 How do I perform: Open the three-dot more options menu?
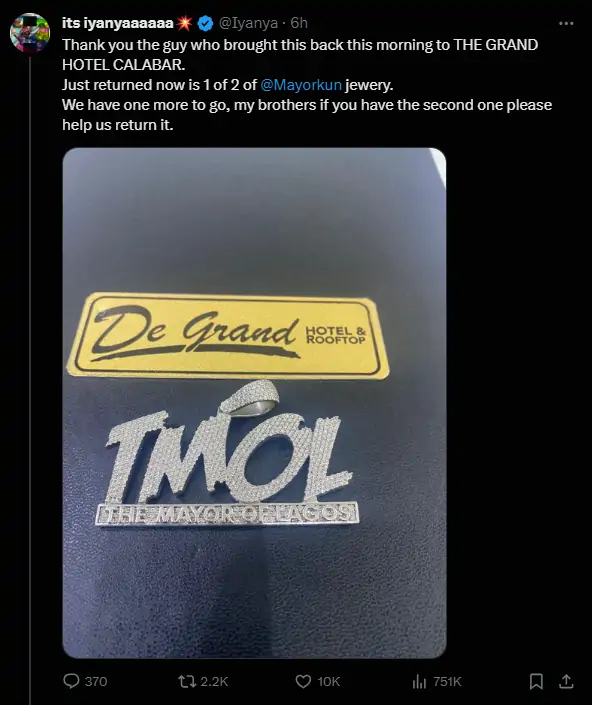[x=566, y=23]
